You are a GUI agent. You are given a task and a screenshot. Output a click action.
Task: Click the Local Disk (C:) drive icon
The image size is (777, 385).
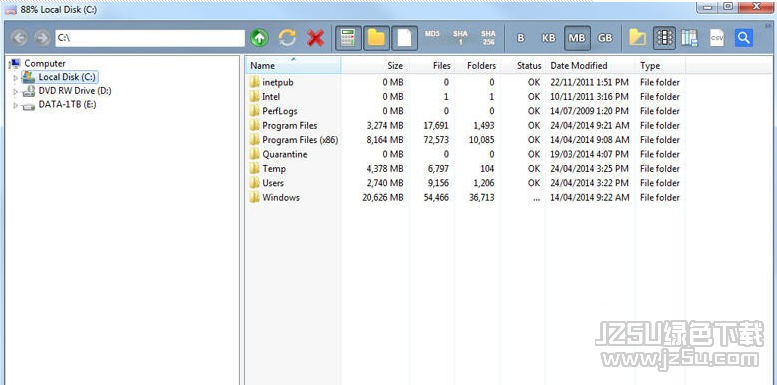pos(29,77)
